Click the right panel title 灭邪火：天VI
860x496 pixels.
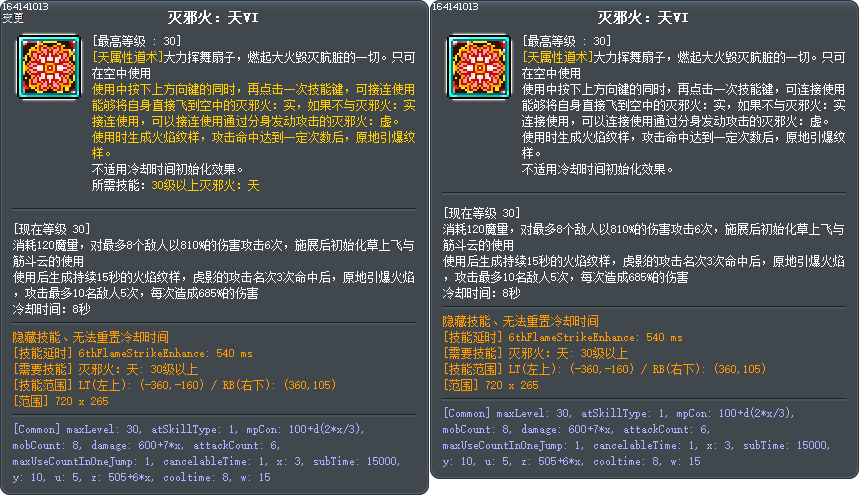(644, 18)
